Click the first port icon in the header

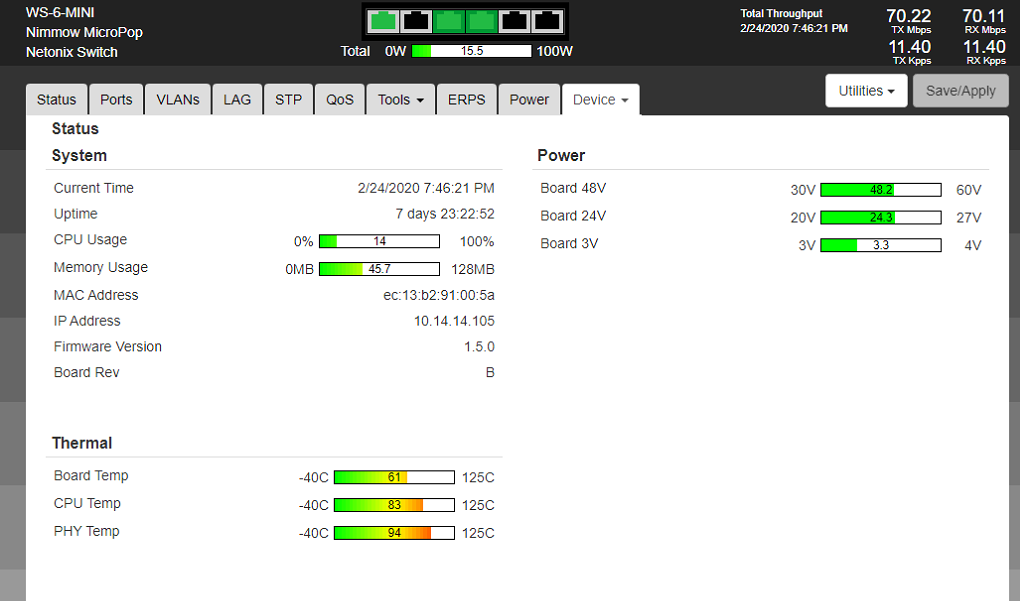(384, 21)
